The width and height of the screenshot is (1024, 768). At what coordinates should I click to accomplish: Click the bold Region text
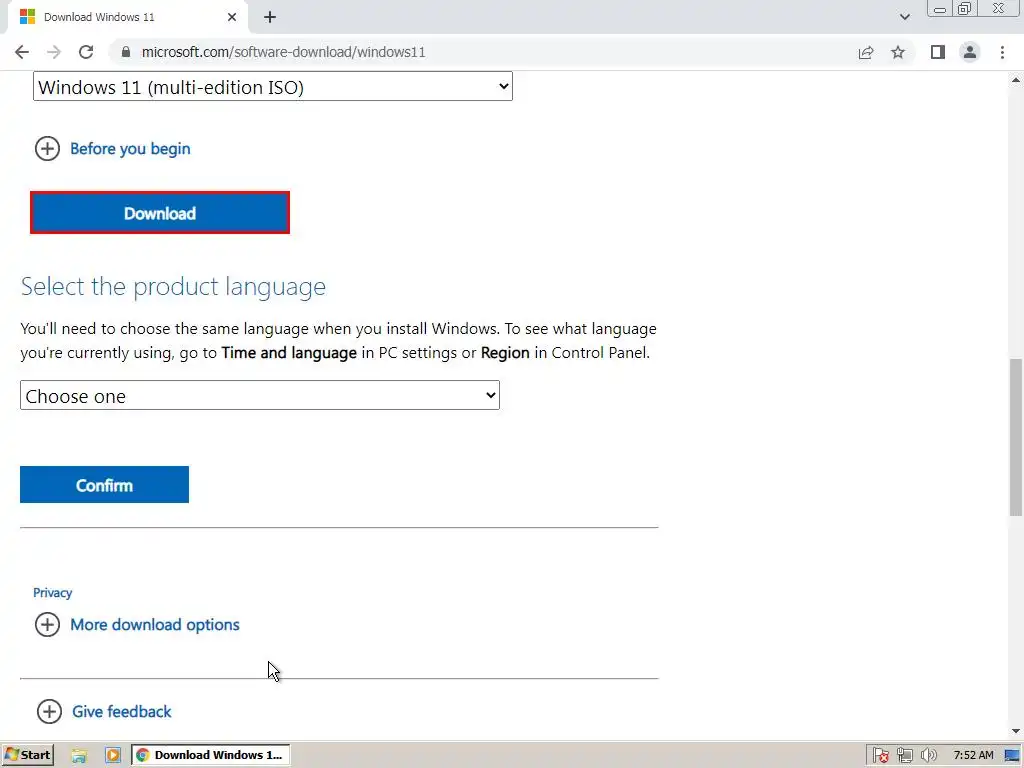pos(505,353)
